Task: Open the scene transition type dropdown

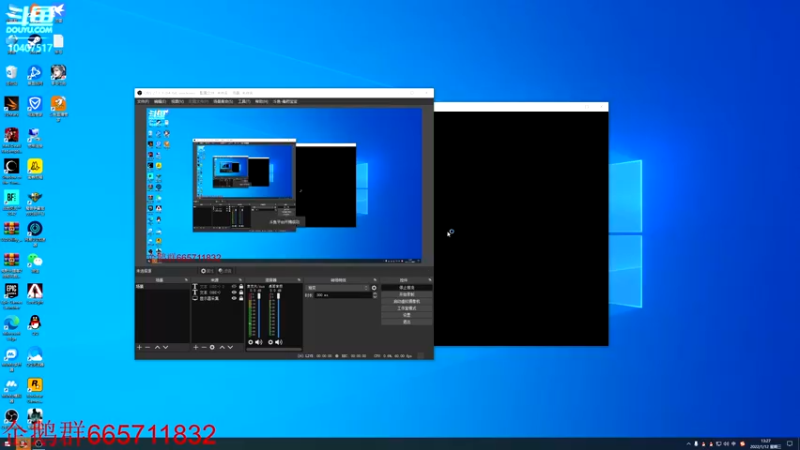Action: tap(337, 288)
